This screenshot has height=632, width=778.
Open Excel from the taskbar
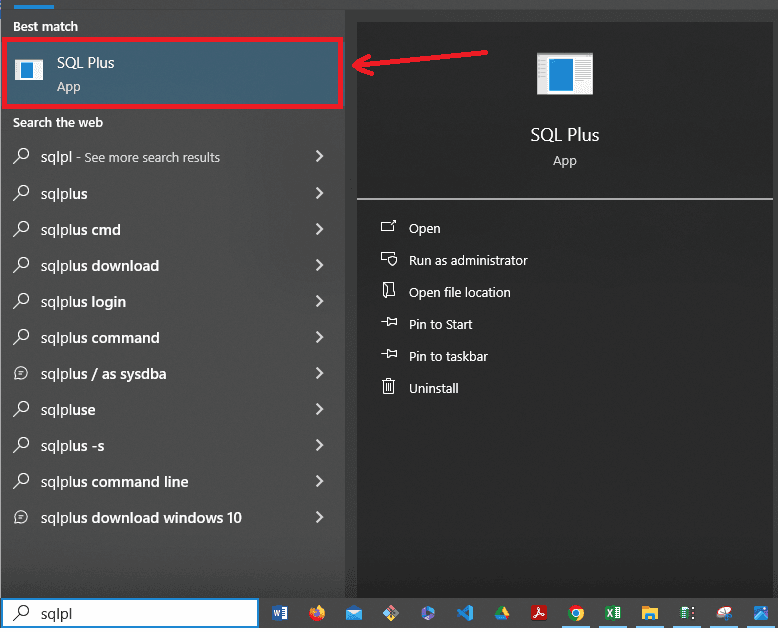[x=612, y=613]
